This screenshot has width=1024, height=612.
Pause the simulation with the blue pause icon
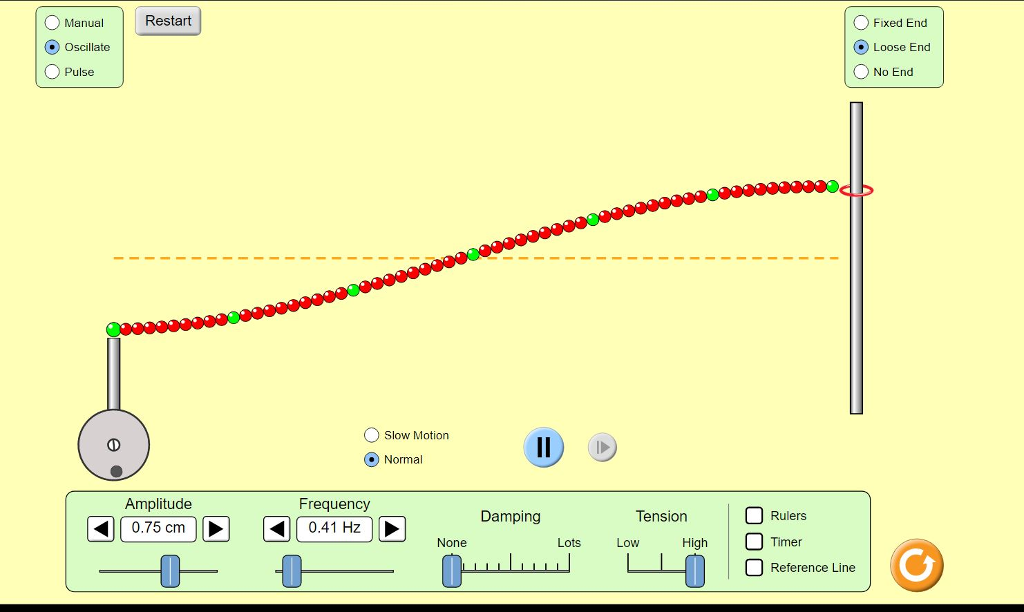543,447
